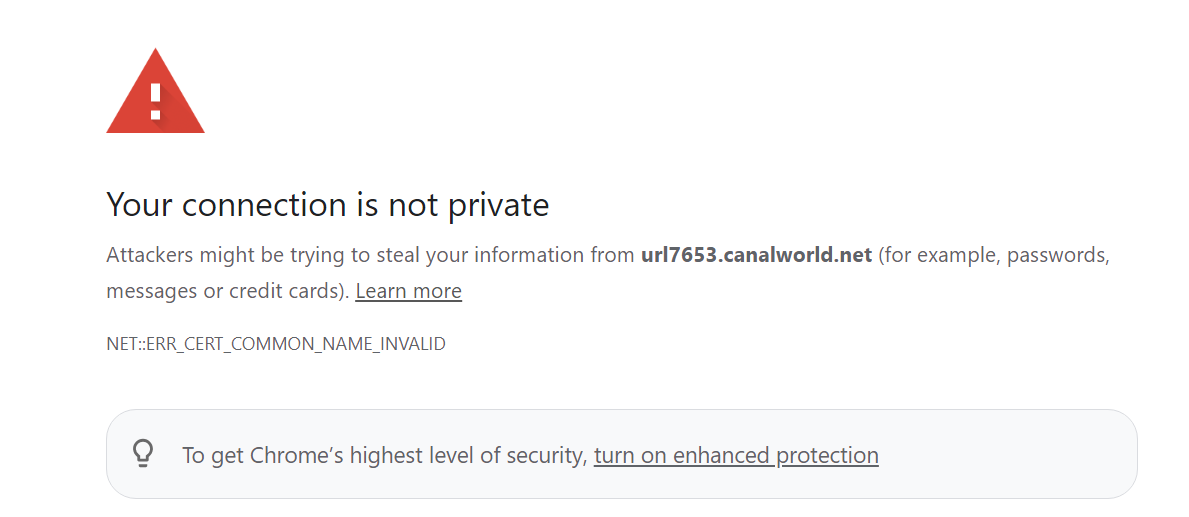The width and height of the screenshot is (1189, 517).
Task: Click the messages or credit cards text
Action: click(x=227, y=291)
